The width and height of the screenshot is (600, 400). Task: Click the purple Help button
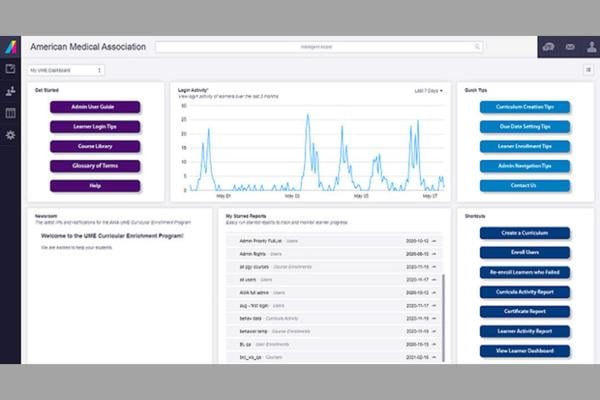coord(95,186)
